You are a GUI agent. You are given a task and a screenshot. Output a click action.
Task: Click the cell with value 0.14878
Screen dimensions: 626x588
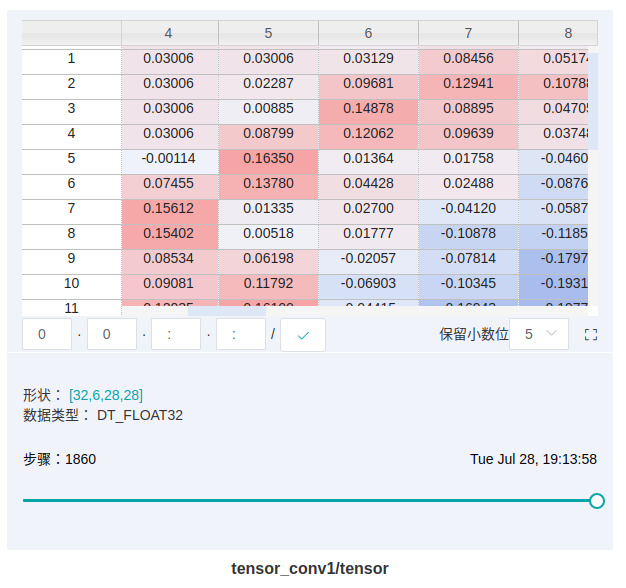[368, 109]
